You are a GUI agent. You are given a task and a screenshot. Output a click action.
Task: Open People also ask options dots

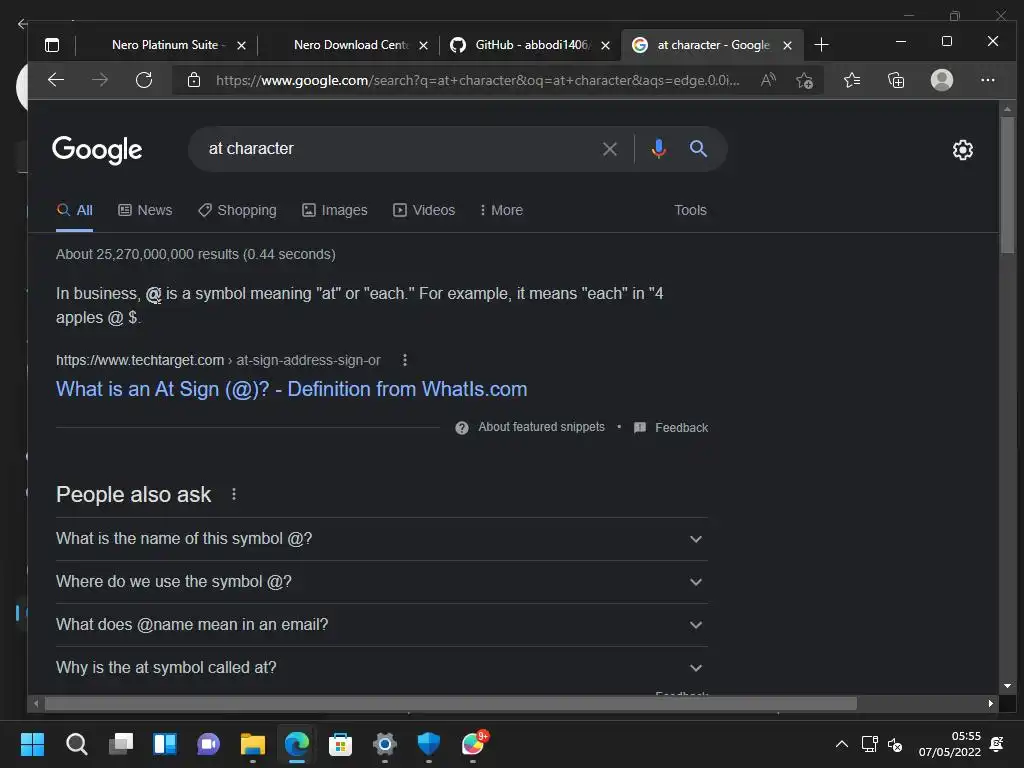(234, 494)
